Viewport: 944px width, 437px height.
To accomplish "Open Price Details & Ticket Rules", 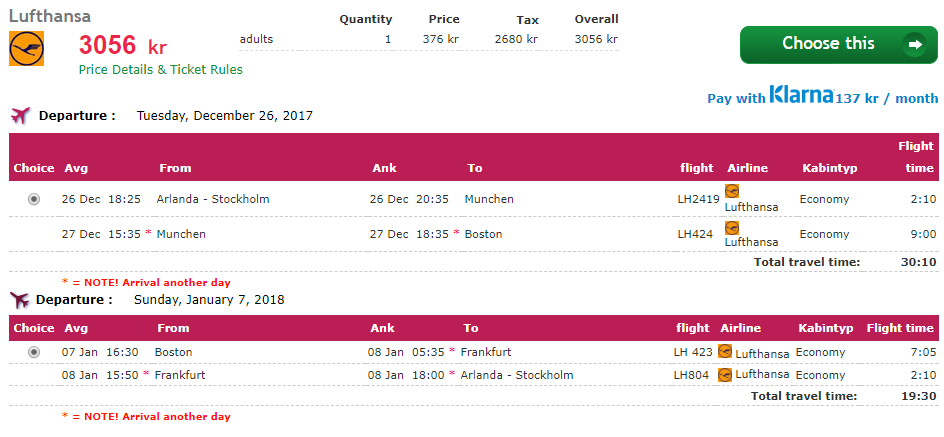I will (161, 70).
